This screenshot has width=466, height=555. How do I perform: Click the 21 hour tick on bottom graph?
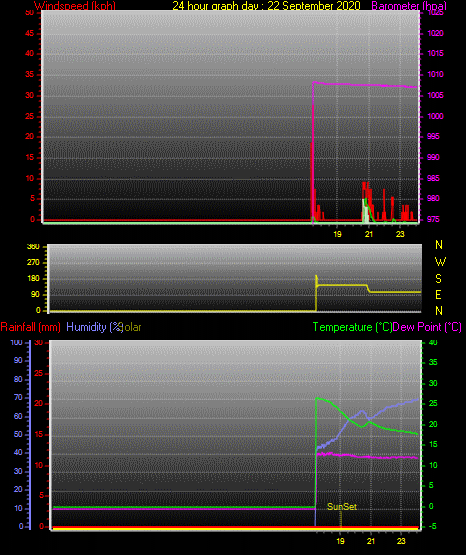[x=370, y=541]
